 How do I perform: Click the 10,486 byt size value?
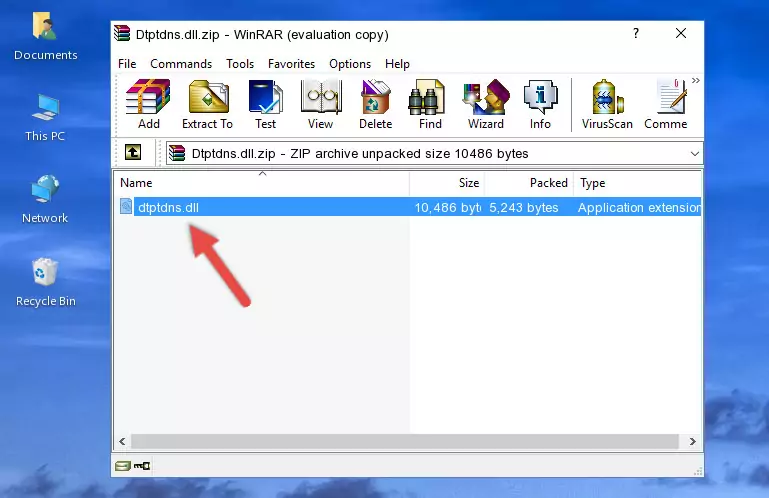(448, 208)
